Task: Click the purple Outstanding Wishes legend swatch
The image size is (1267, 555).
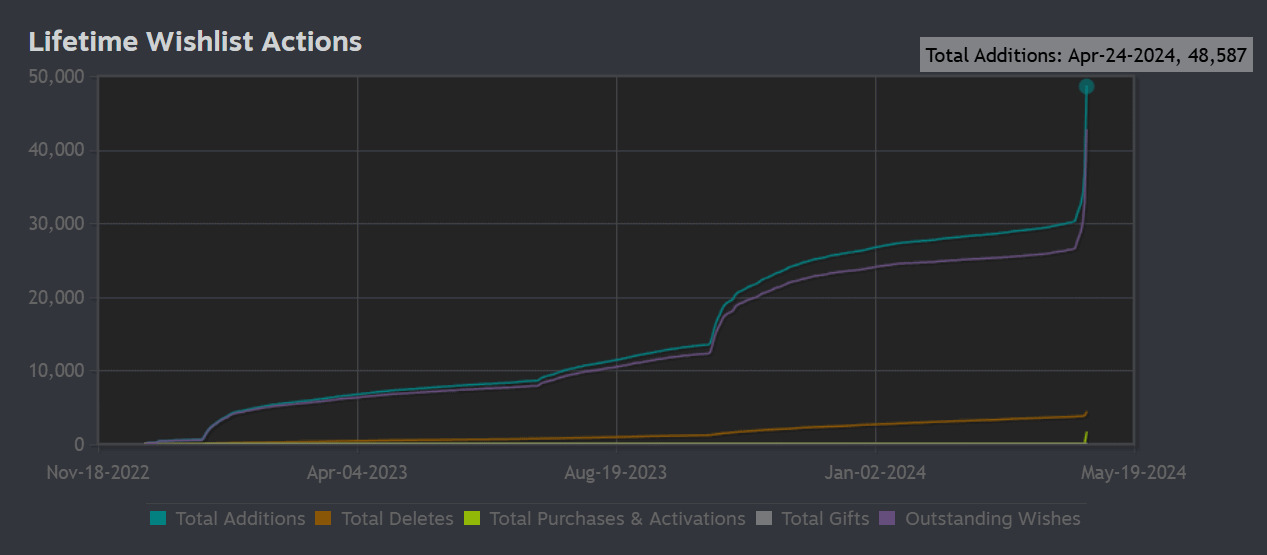Action: [888, 518]
